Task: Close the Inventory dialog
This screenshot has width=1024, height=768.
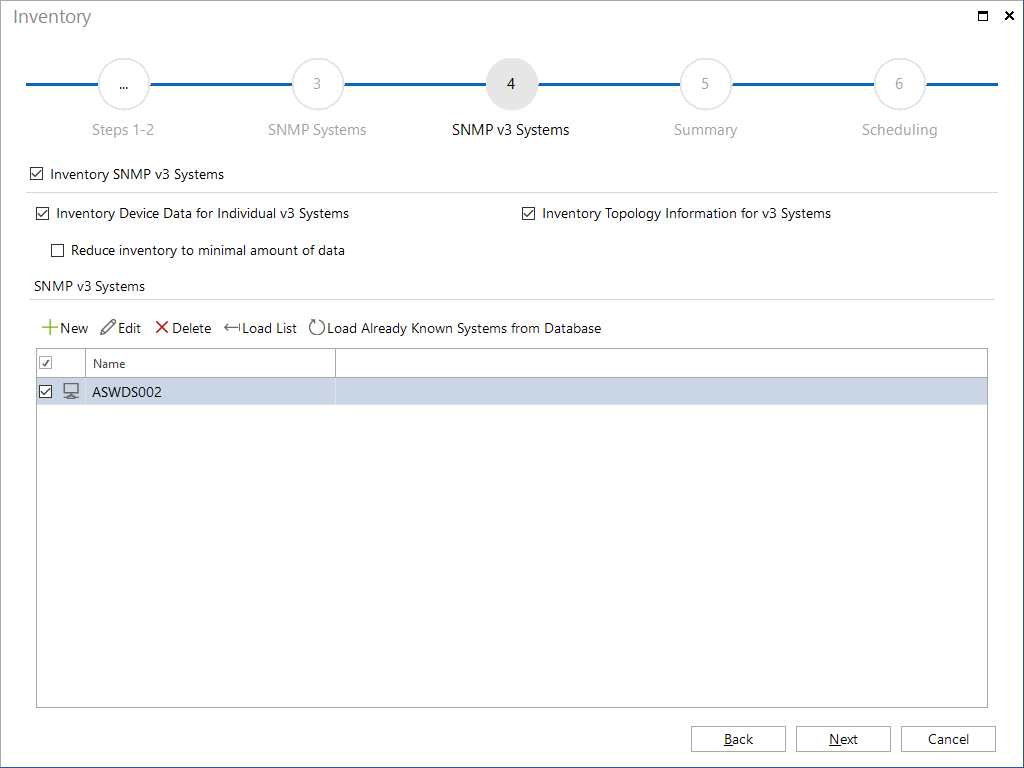Action: [1009, 16]
